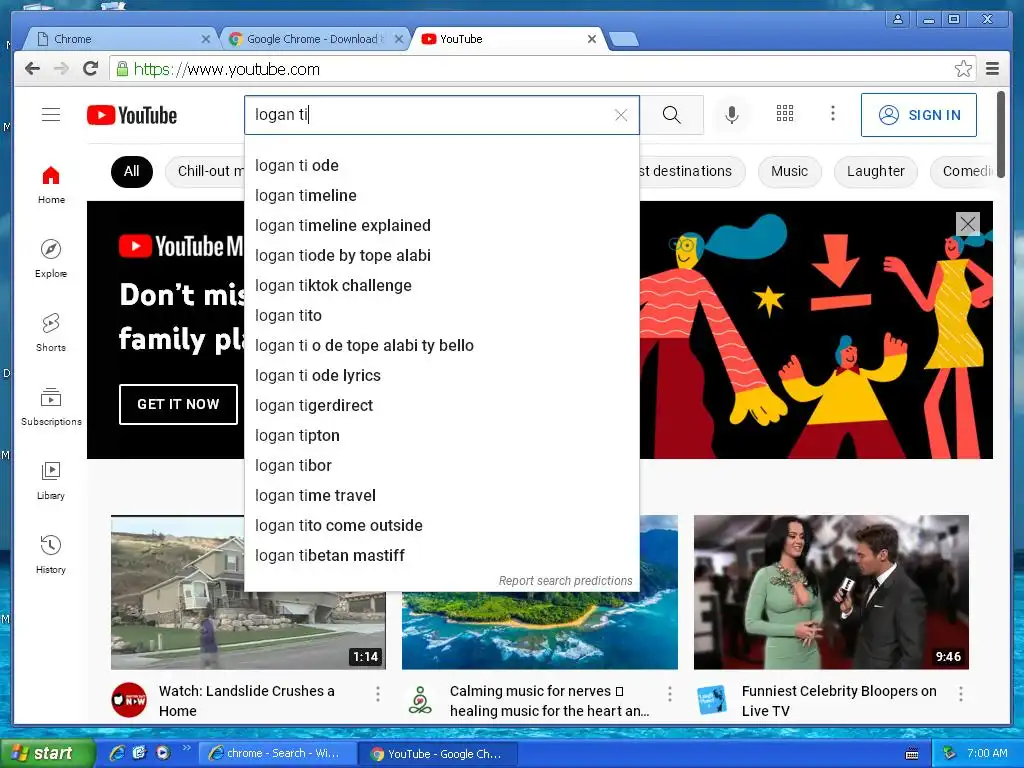Image resolution: width=1024 pixels, height=768 pixels.
Task: Click SIGN IN button
Action: pyautogui.click(x=919, y=115)
